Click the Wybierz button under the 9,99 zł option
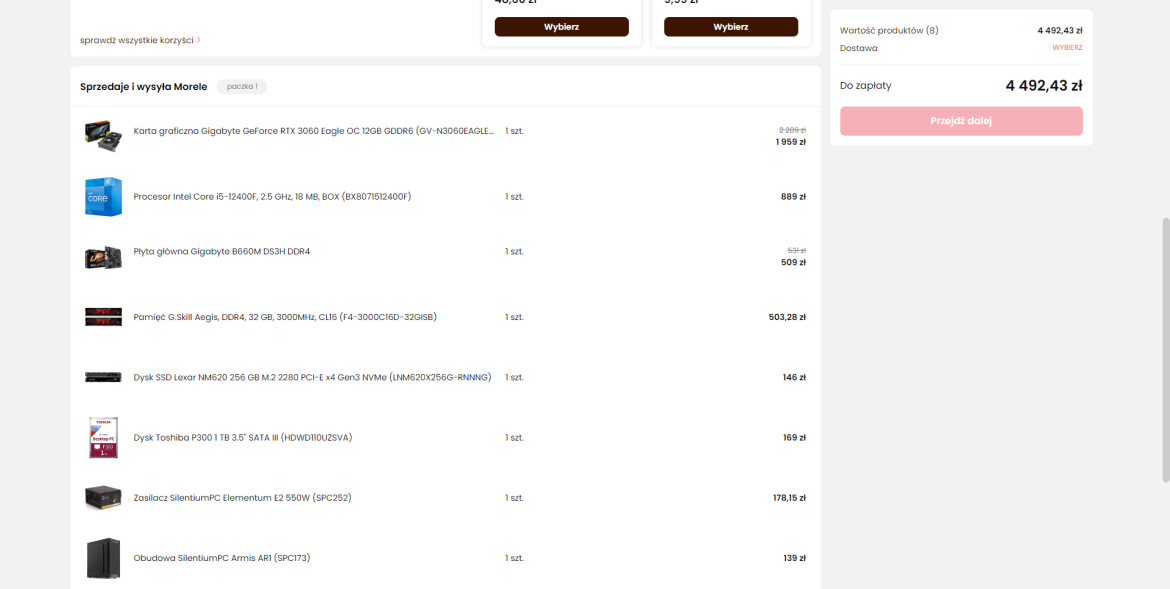1170x589 pixels. (x=731, y=27)
